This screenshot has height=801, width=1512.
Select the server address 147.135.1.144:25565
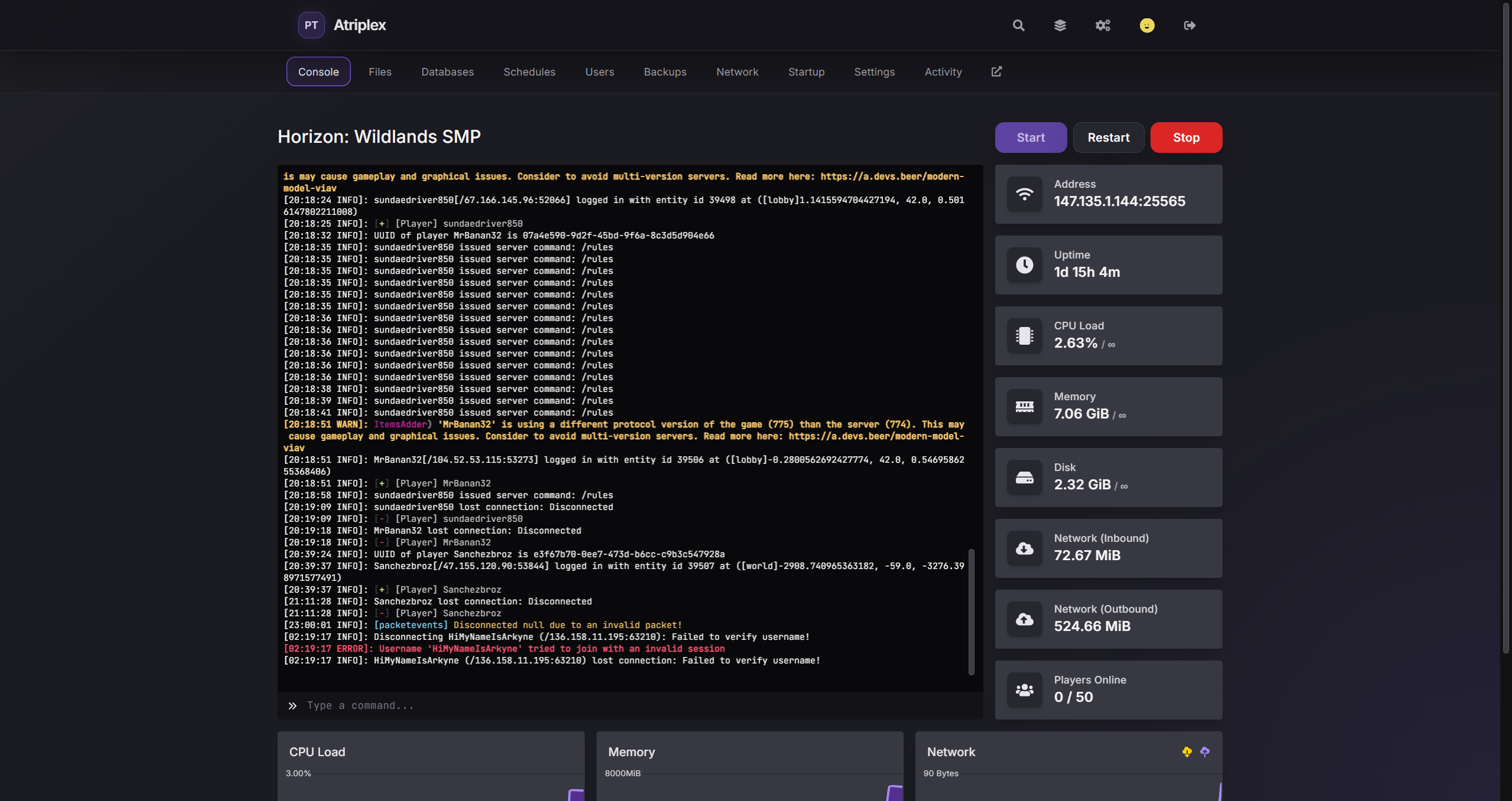[x=1119, y=201]
